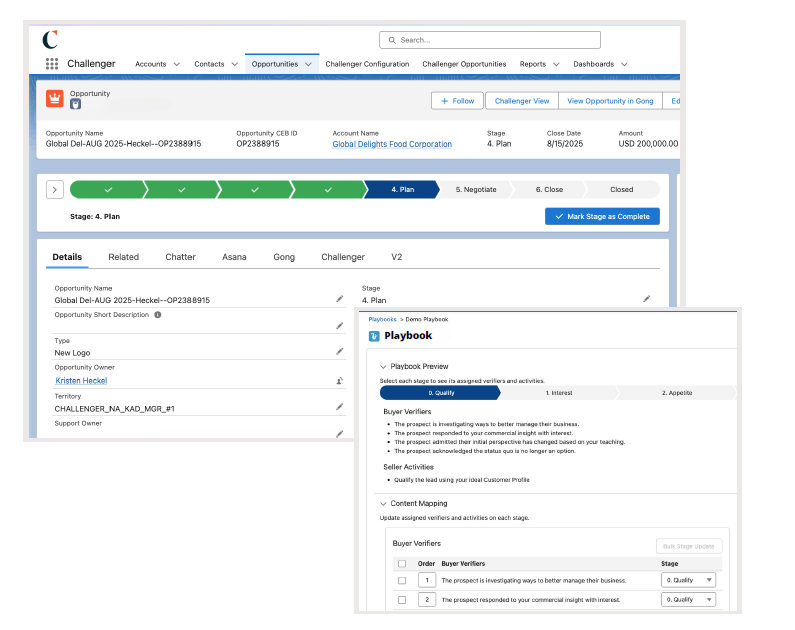Select the header checkbox in Buyer Verifiers table
Viewport: 795px width, 630px height.
click(x=402, y=564)
